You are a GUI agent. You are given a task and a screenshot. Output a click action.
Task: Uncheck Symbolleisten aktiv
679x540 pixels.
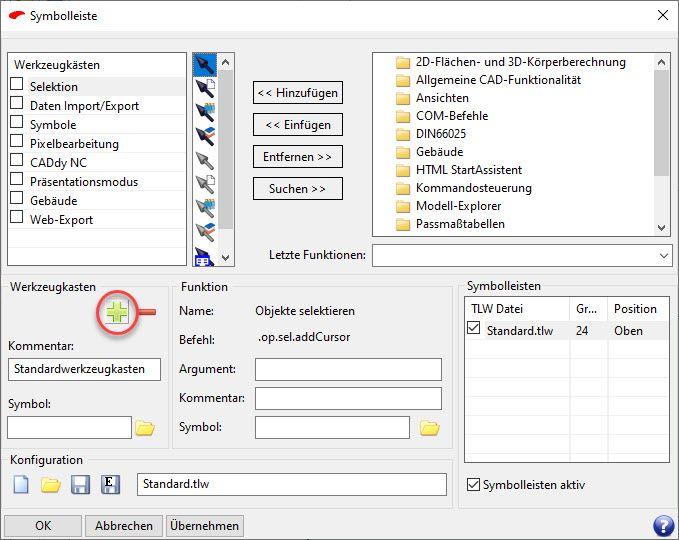474,485
